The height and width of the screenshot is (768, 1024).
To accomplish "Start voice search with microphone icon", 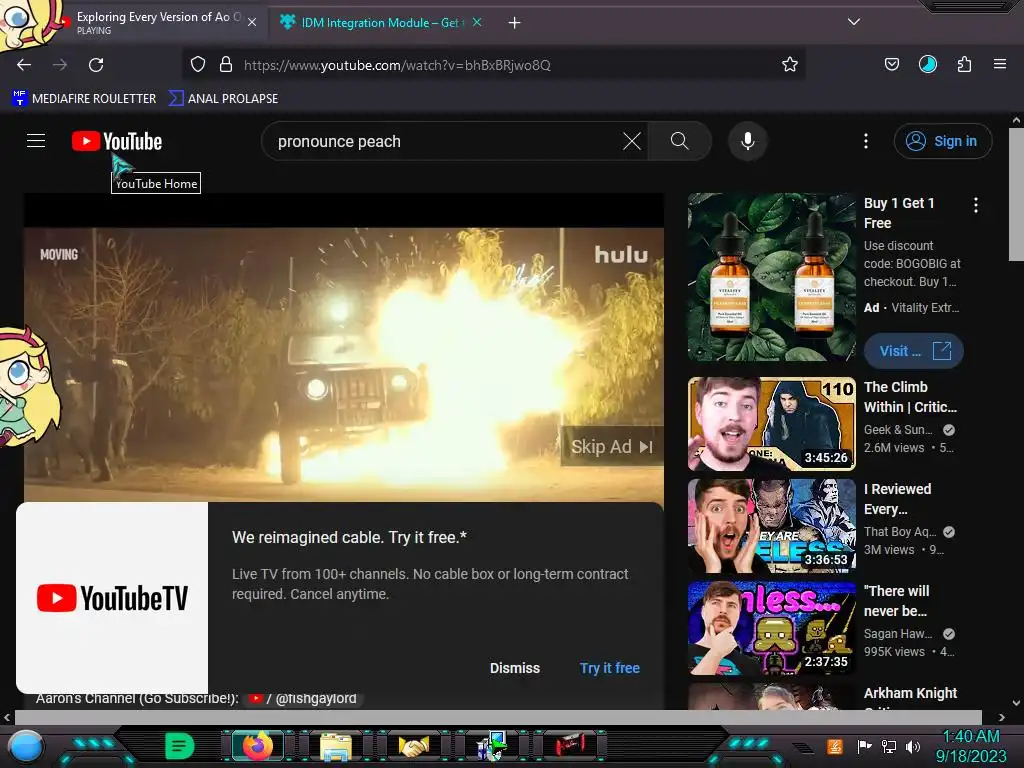I will point(748,141).
